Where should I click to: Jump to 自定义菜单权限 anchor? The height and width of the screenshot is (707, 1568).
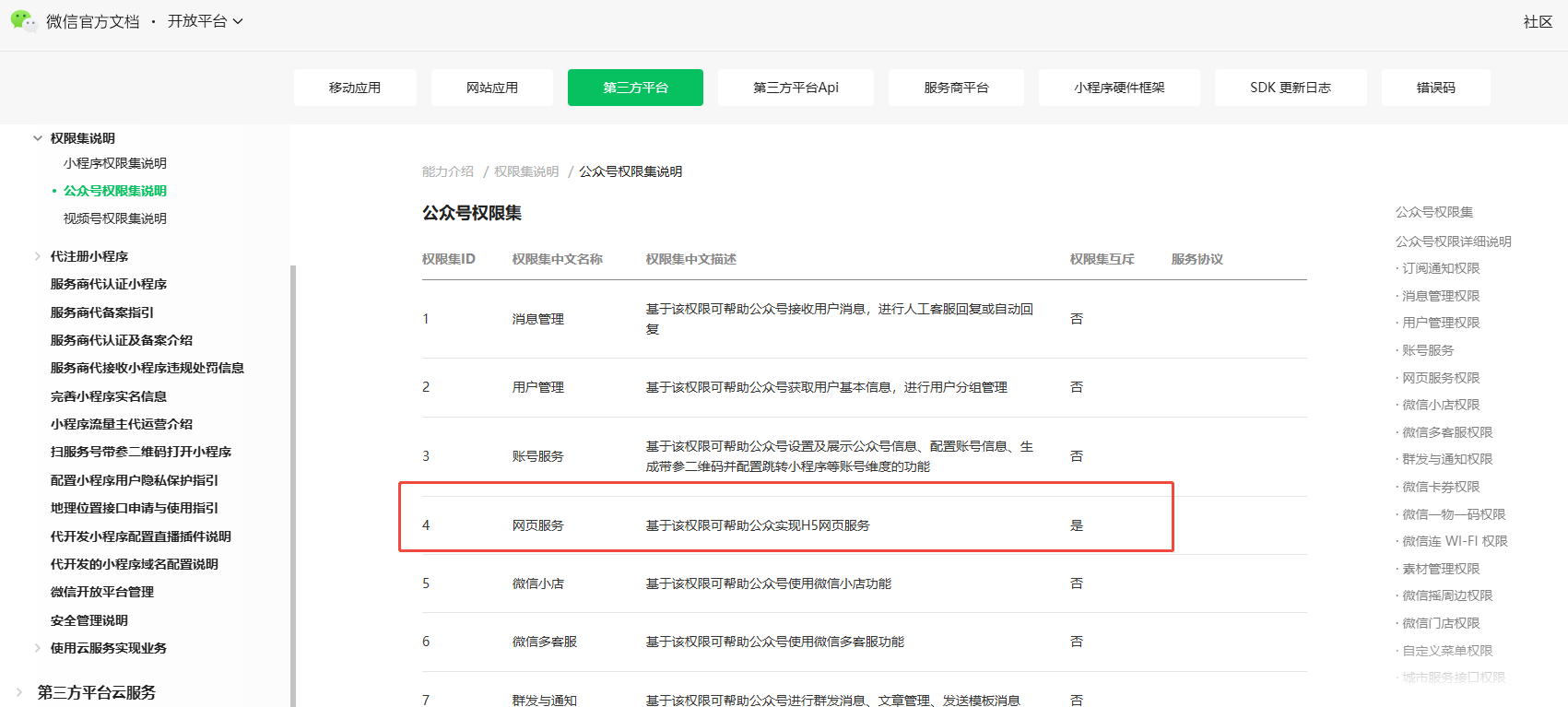1447,651
